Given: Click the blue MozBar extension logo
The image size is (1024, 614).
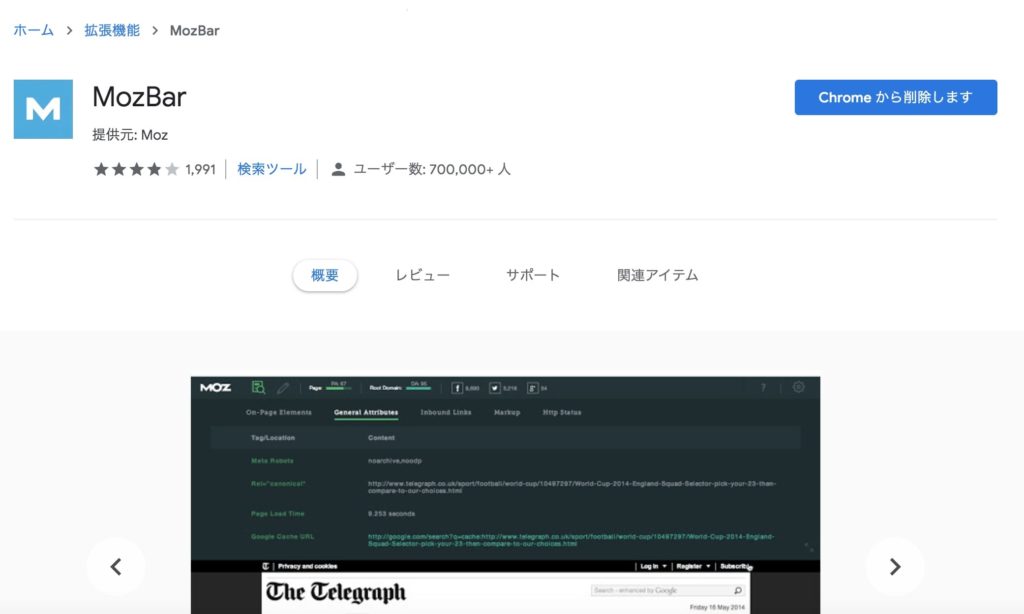Looking at the screenshot, I should pyautogui.click(x=43, y=109).
